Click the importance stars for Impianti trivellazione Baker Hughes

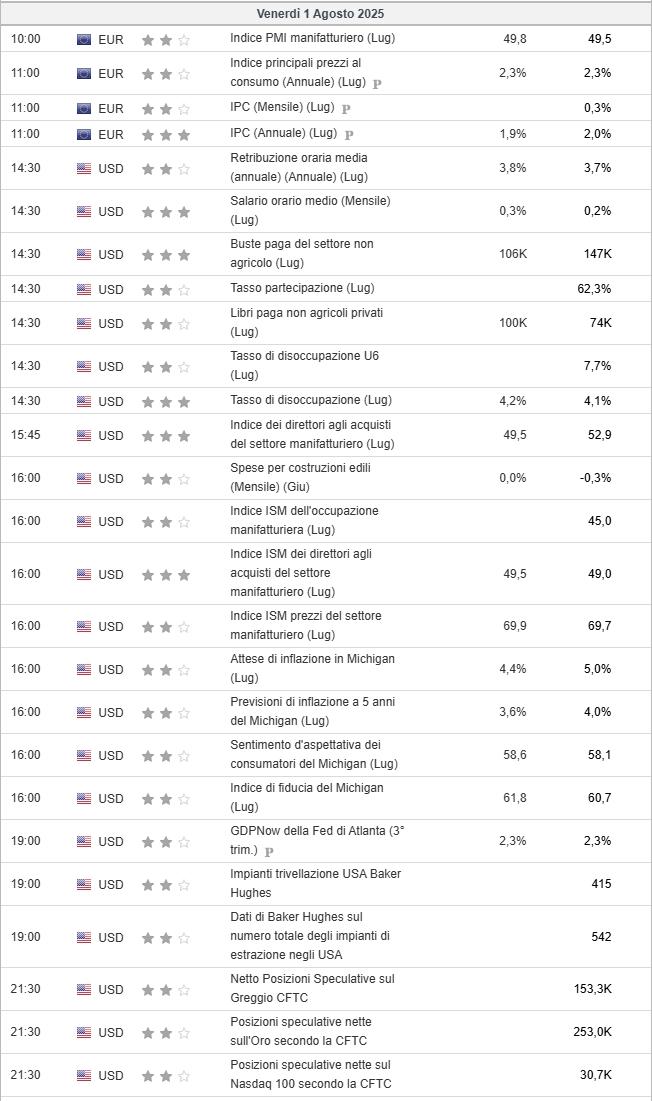166,885
